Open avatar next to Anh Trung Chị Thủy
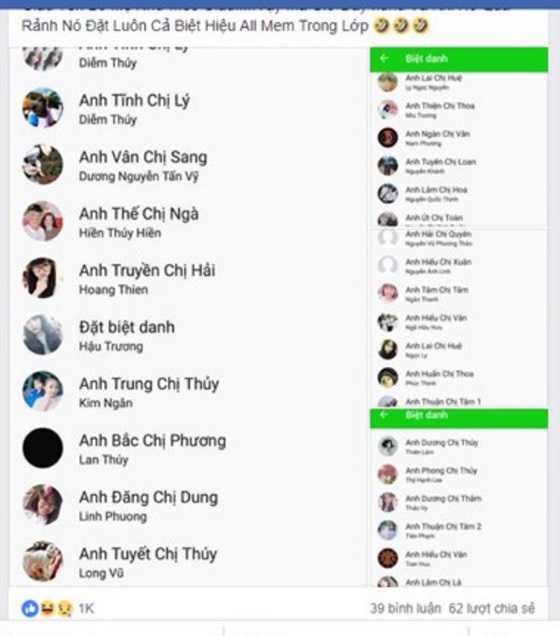Screen dimensions: 560x636 click(x=43, y=391)
